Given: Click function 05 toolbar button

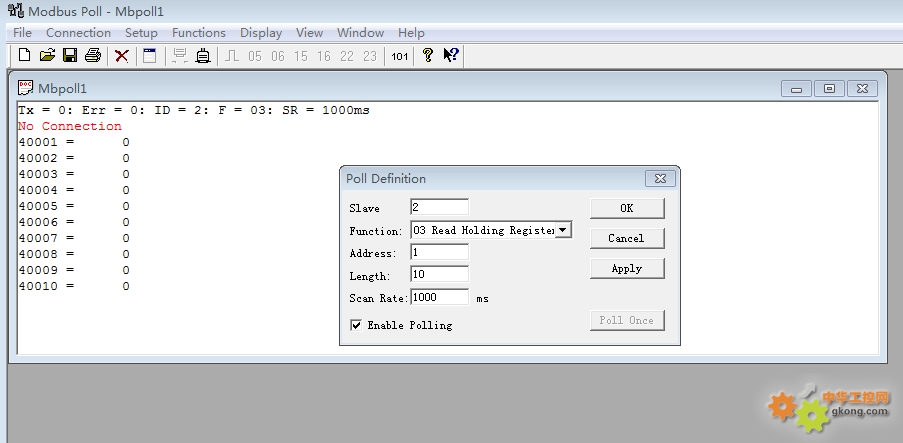Looking at the screenshot, I should [x=255, y=56].
